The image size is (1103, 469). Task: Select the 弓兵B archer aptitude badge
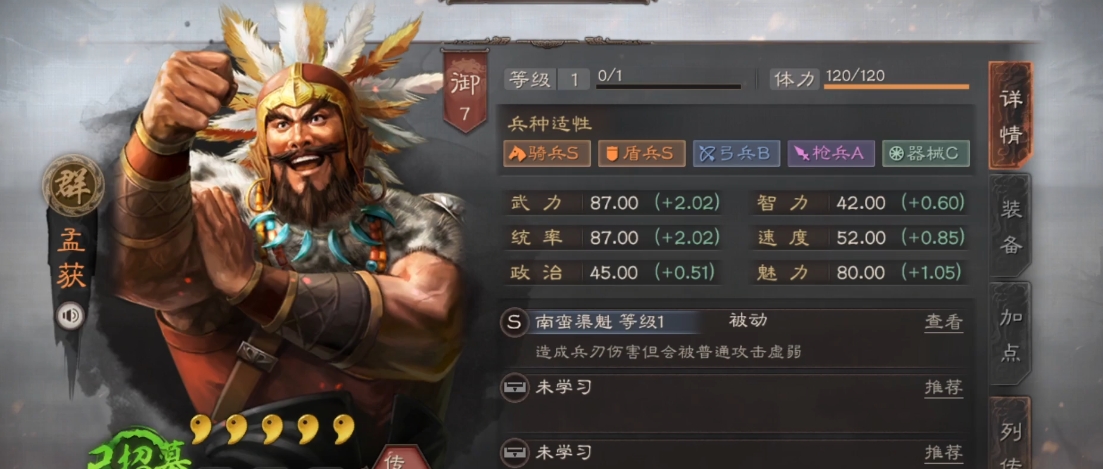pos(737,154)
